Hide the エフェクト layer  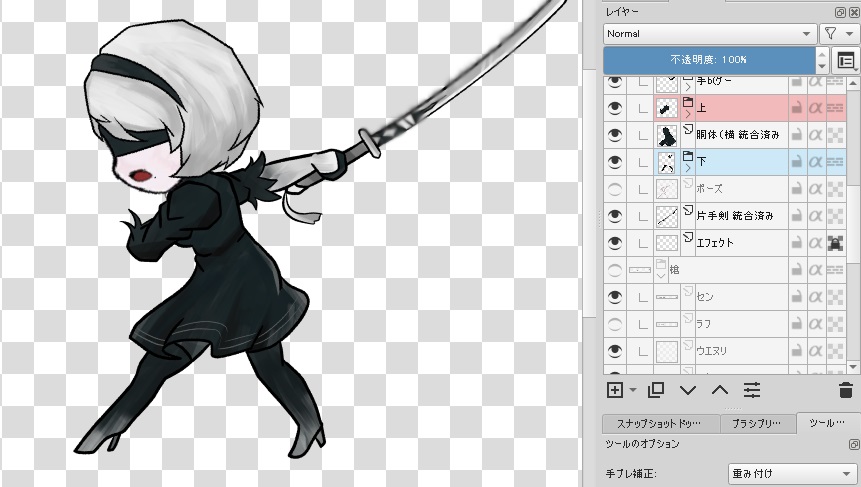(614, 243)
